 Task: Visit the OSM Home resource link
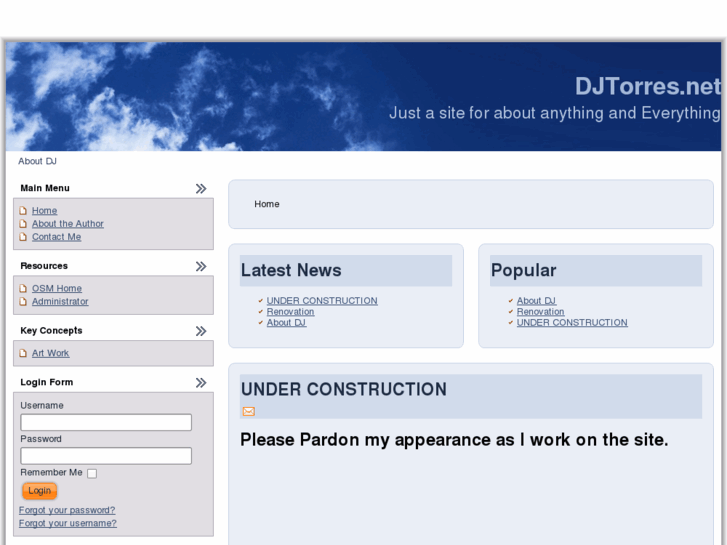coord(57,288)
